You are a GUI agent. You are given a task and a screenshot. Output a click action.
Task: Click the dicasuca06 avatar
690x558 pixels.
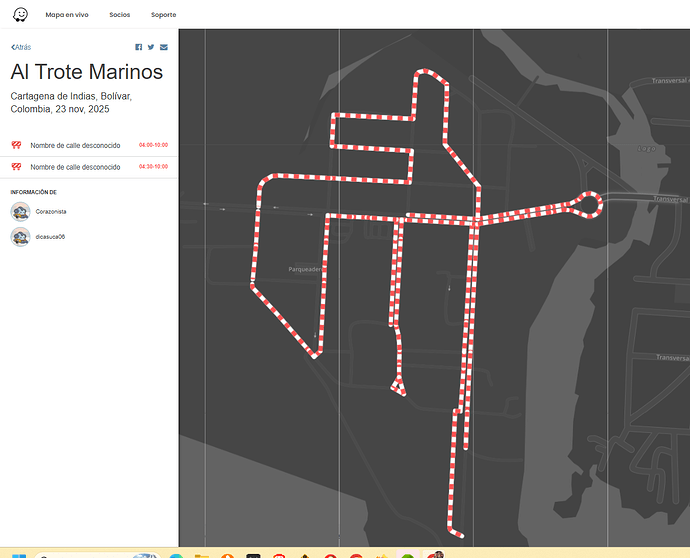(x=20, y=237)
